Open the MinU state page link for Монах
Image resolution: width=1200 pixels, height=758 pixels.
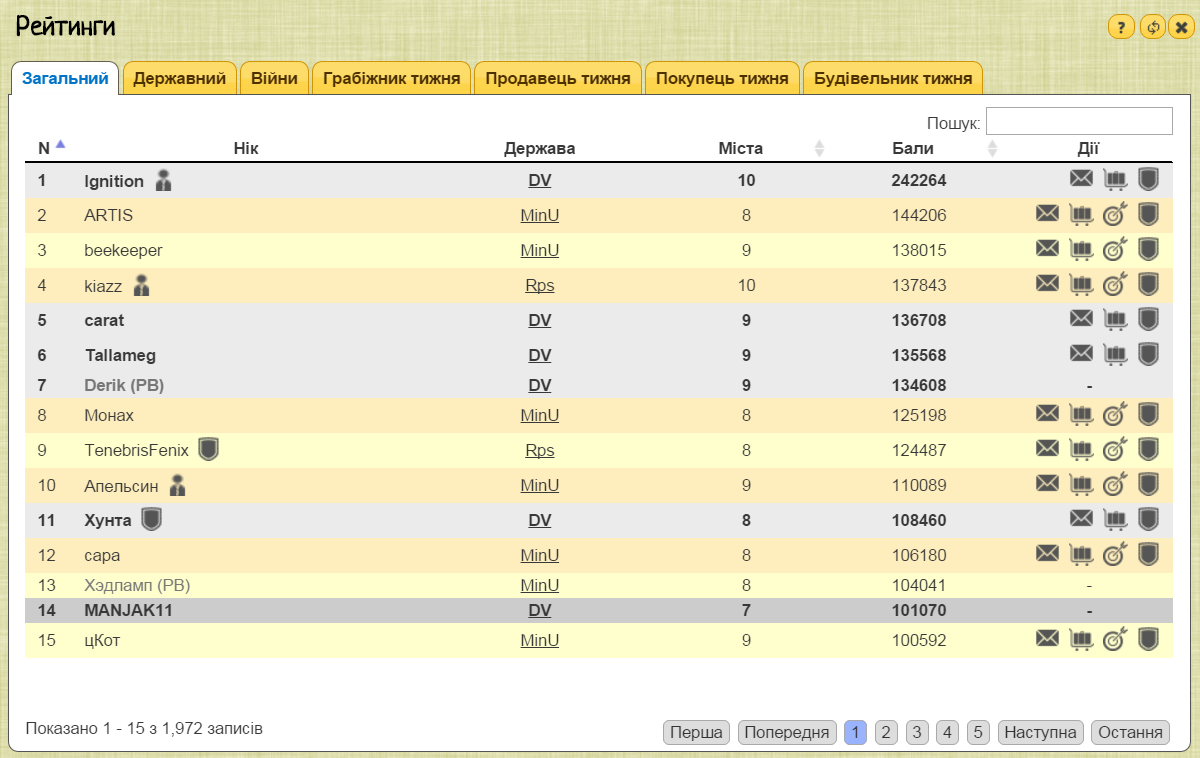click(x=540, y=414)
